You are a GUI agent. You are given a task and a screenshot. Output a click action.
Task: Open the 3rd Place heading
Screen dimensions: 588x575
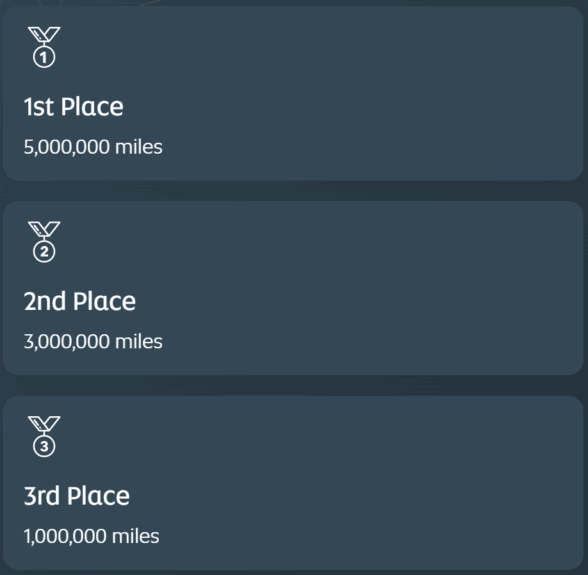[x=76, y=496]
